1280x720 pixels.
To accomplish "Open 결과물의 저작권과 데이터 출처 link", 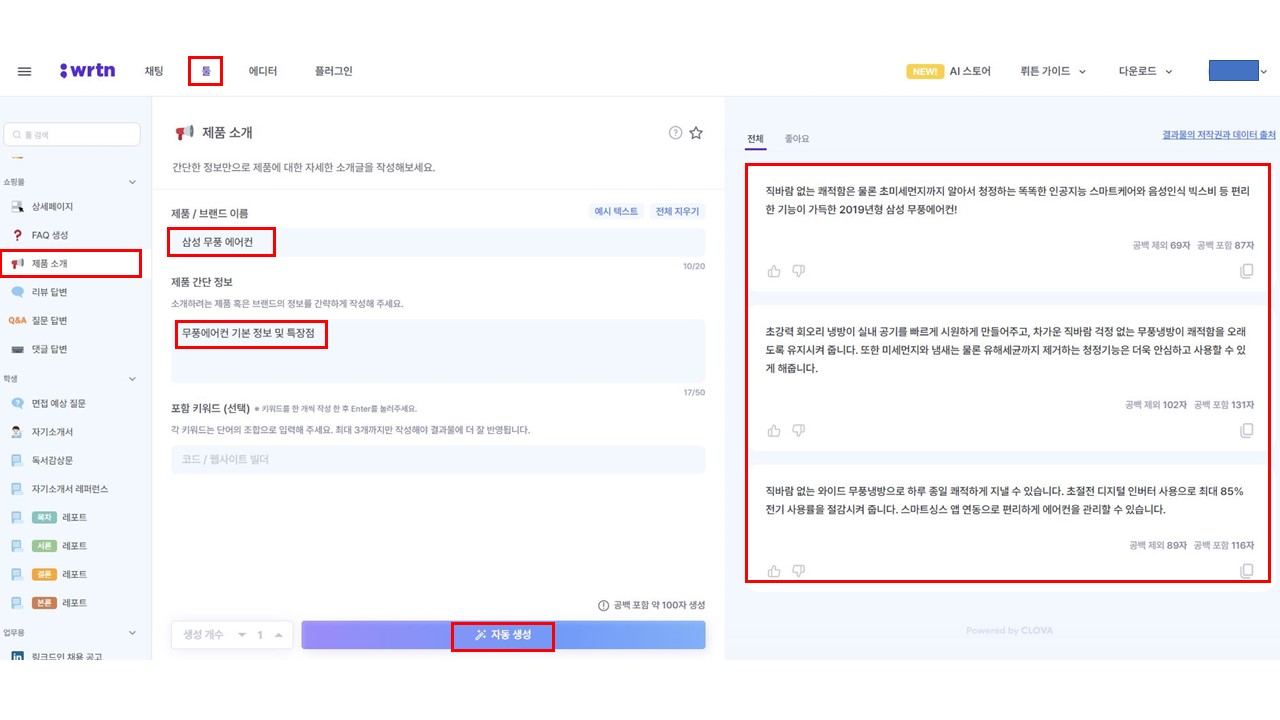I will click(x=1219, y=134).
